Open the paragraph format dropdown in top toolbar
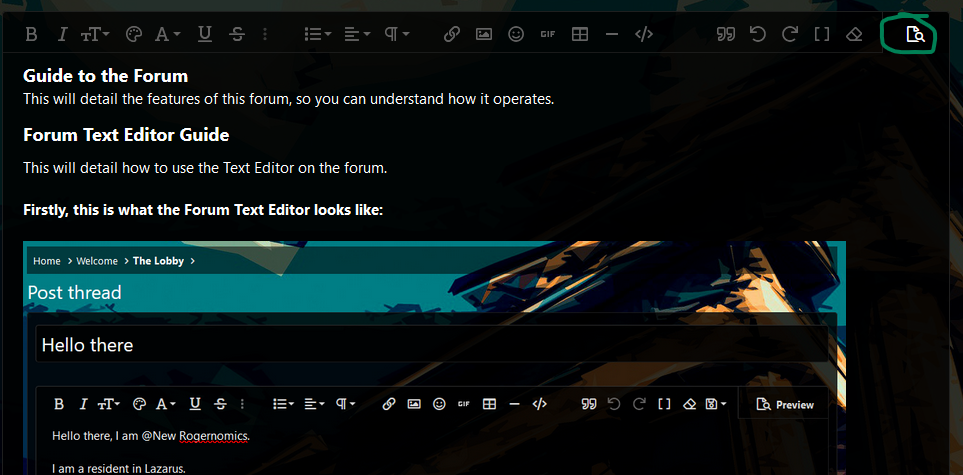 click(x=398, y=34)
